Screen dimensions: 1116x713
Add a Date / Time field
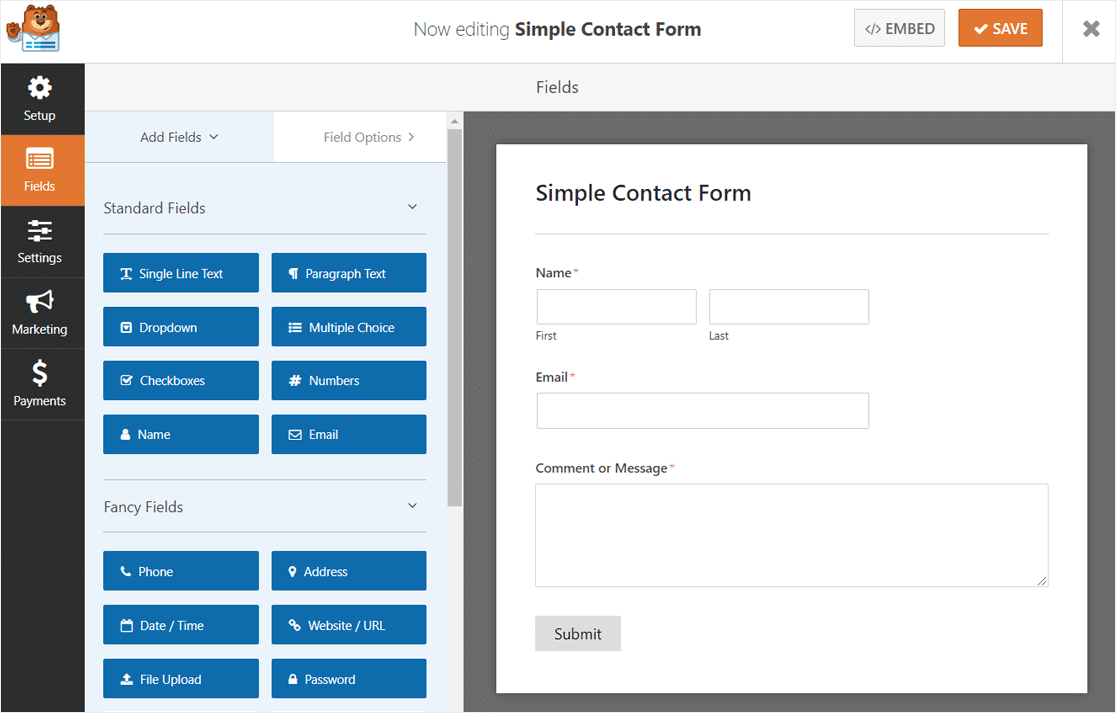180,624
